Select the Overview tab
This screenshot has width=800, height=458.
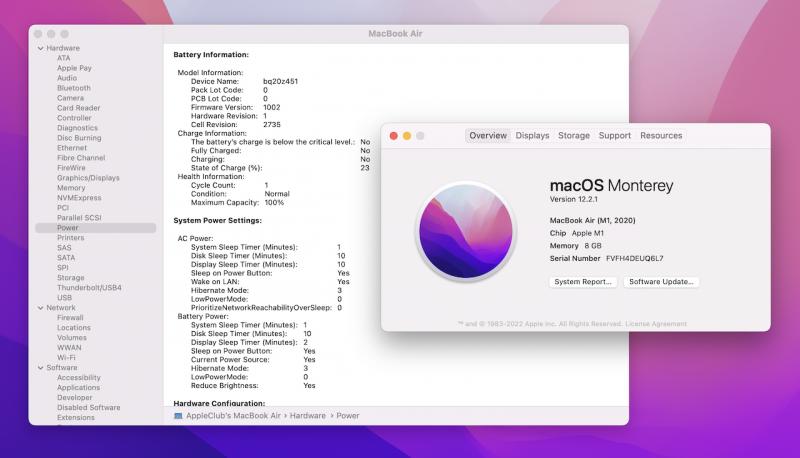tap(488, 136)
